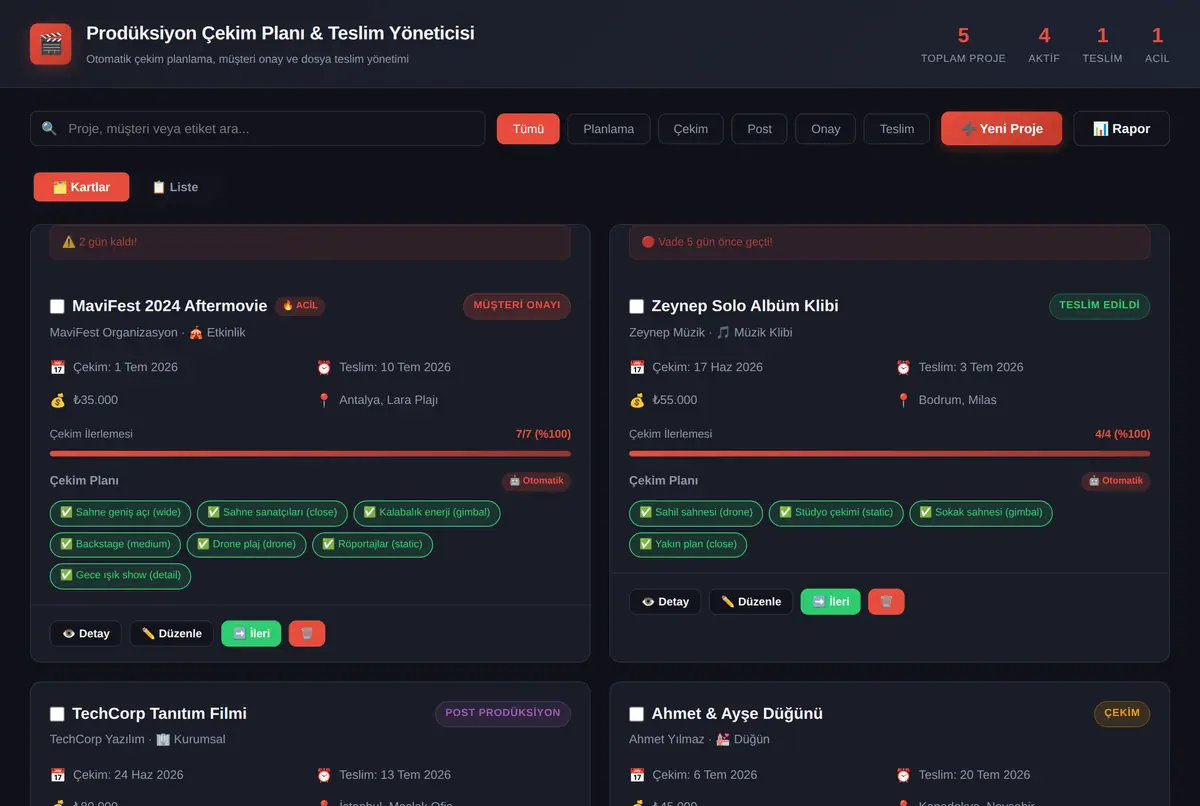Screen dimensions: 1200x806
Task: Mark the Ahmet & Ayşe Düğünü checkbox
Action: tap(637, 714)
